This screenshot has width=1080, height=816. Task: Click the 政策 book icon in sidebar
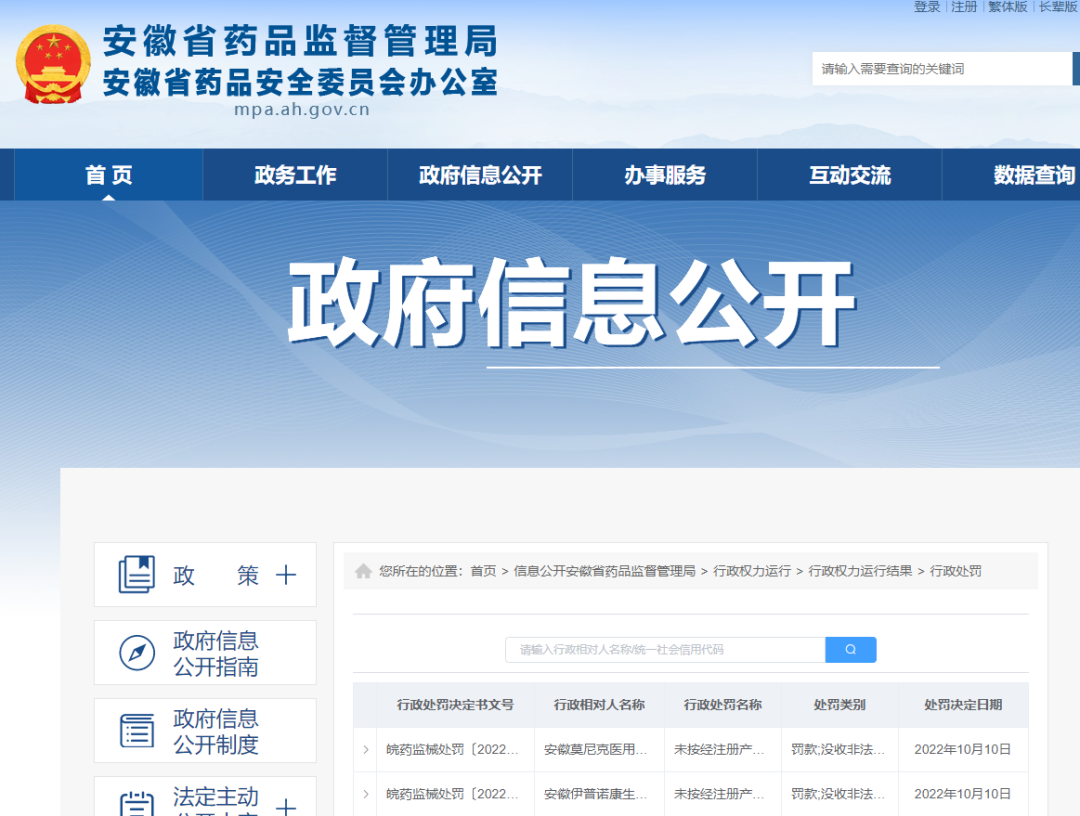coord(137,575)
